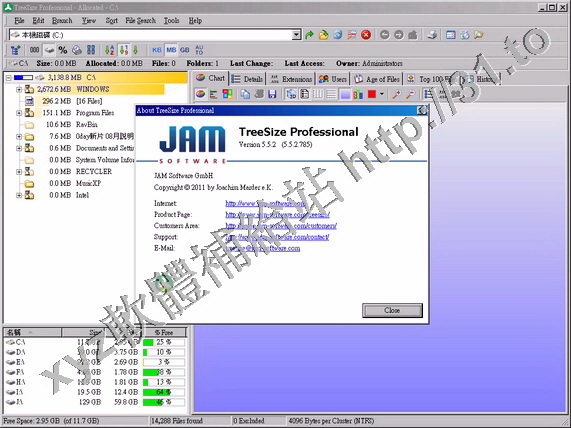
Task: Copy chart to clipboard icon
Action: point(245,94)
